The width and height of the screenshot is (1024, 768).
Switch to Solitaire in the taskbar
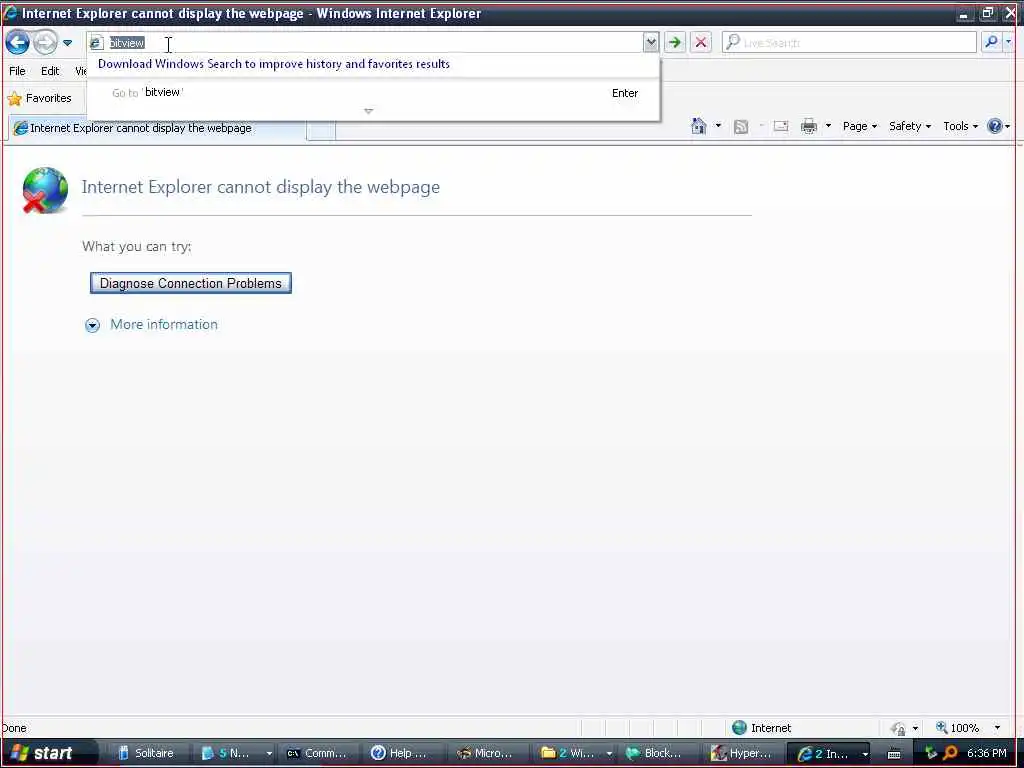click(147, 753)
